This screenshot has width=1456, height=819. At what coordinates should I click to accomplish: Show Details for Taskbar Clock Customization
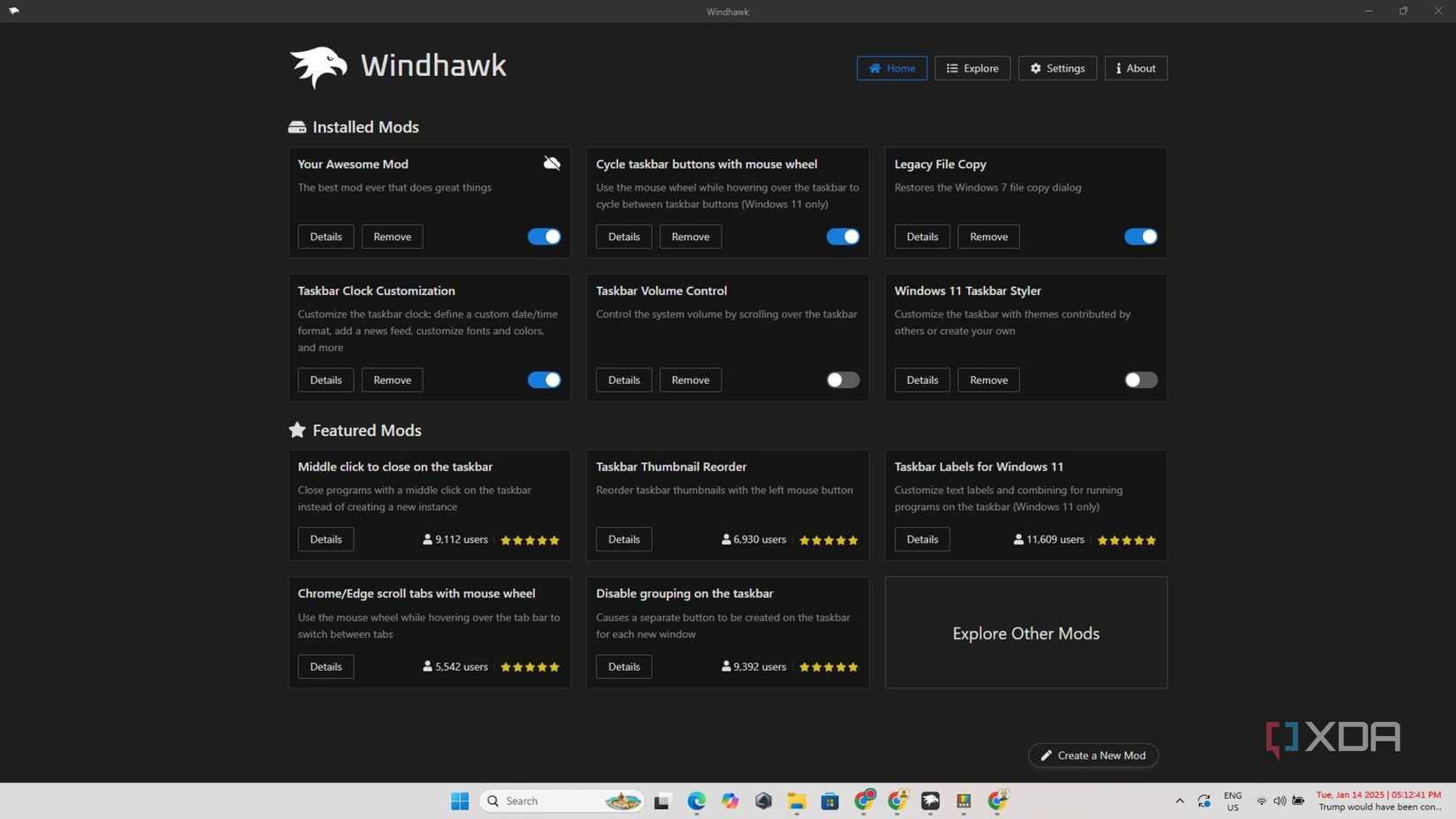(x=326, y=379)
